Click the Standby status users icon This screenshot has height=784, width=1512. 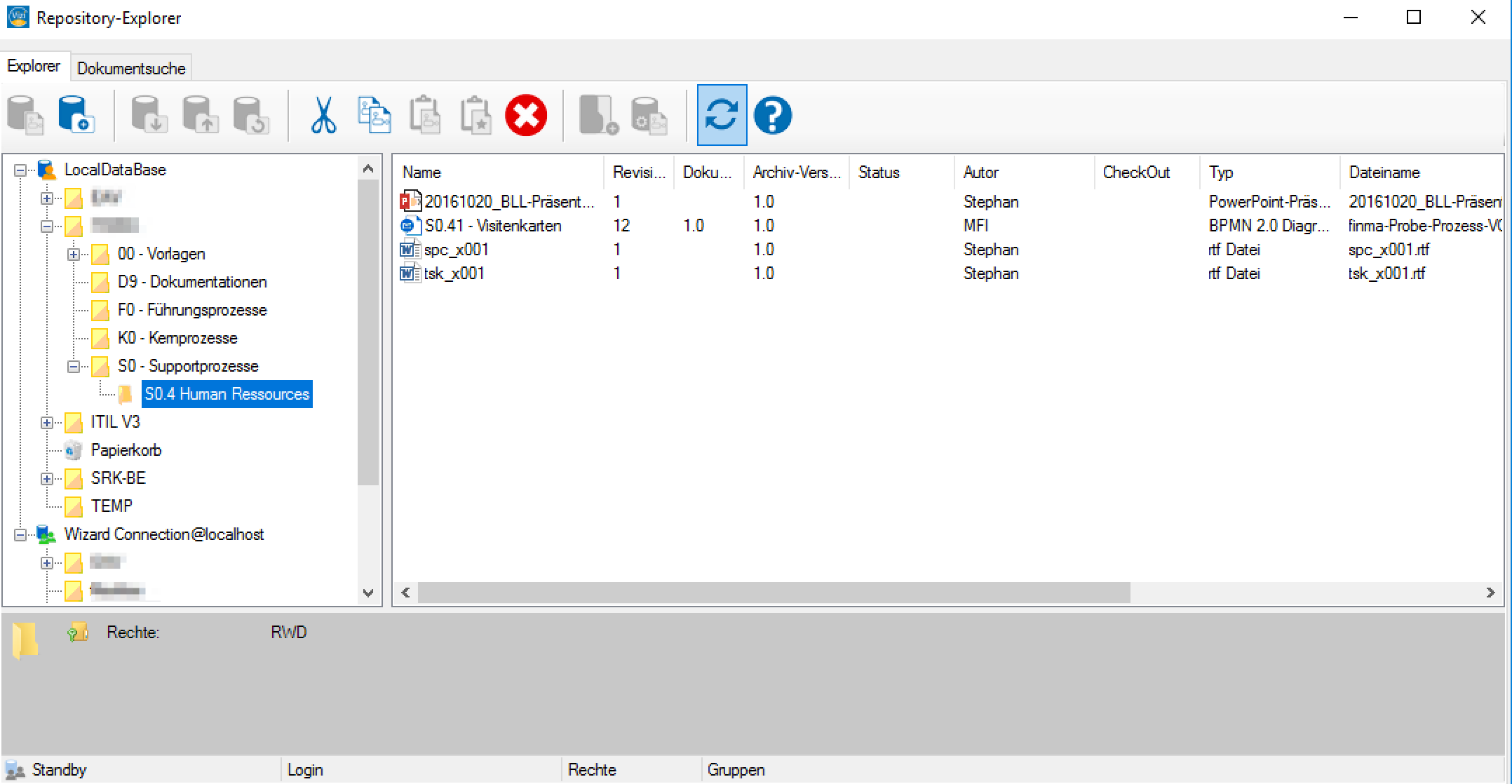[15, 770]
